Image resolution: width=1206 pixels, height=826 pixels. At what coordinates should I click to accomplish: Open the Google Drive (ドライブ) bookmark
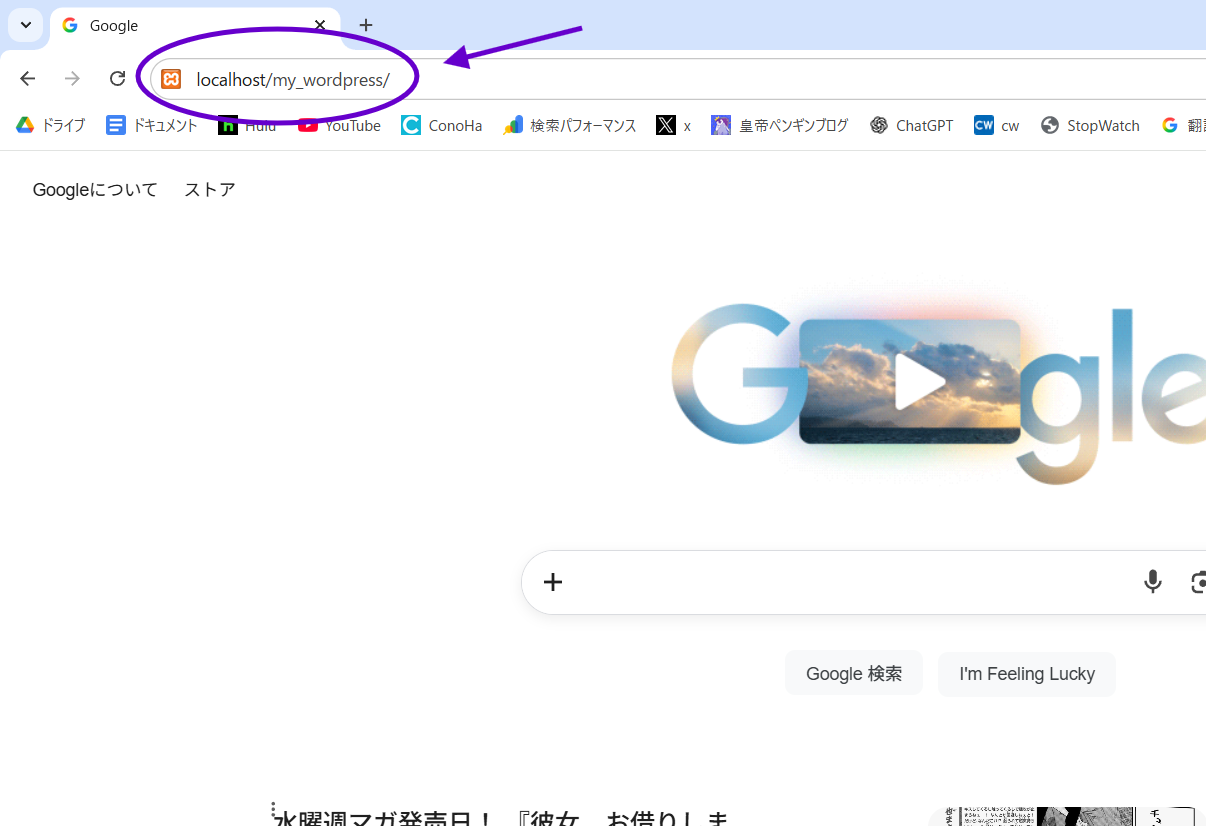coord(50,126)
